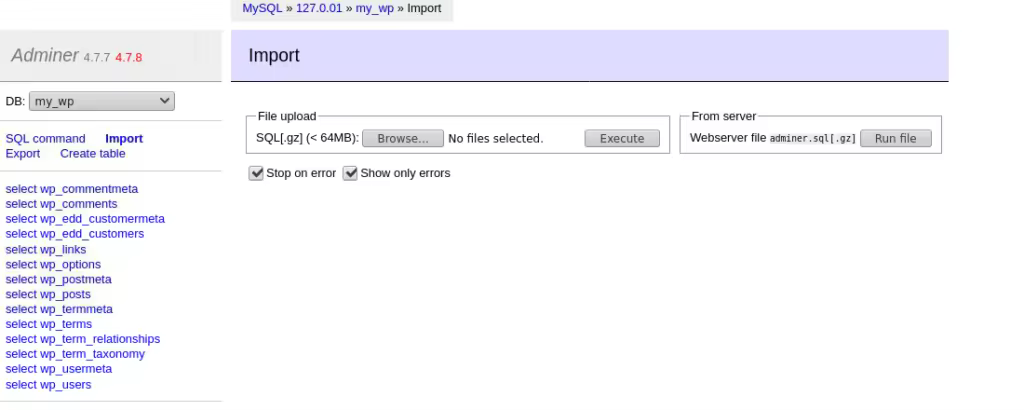Click "select" beside wp_edd_customermeta
The width and height of the screenshot is (1024, 410).
coord(21,219)
